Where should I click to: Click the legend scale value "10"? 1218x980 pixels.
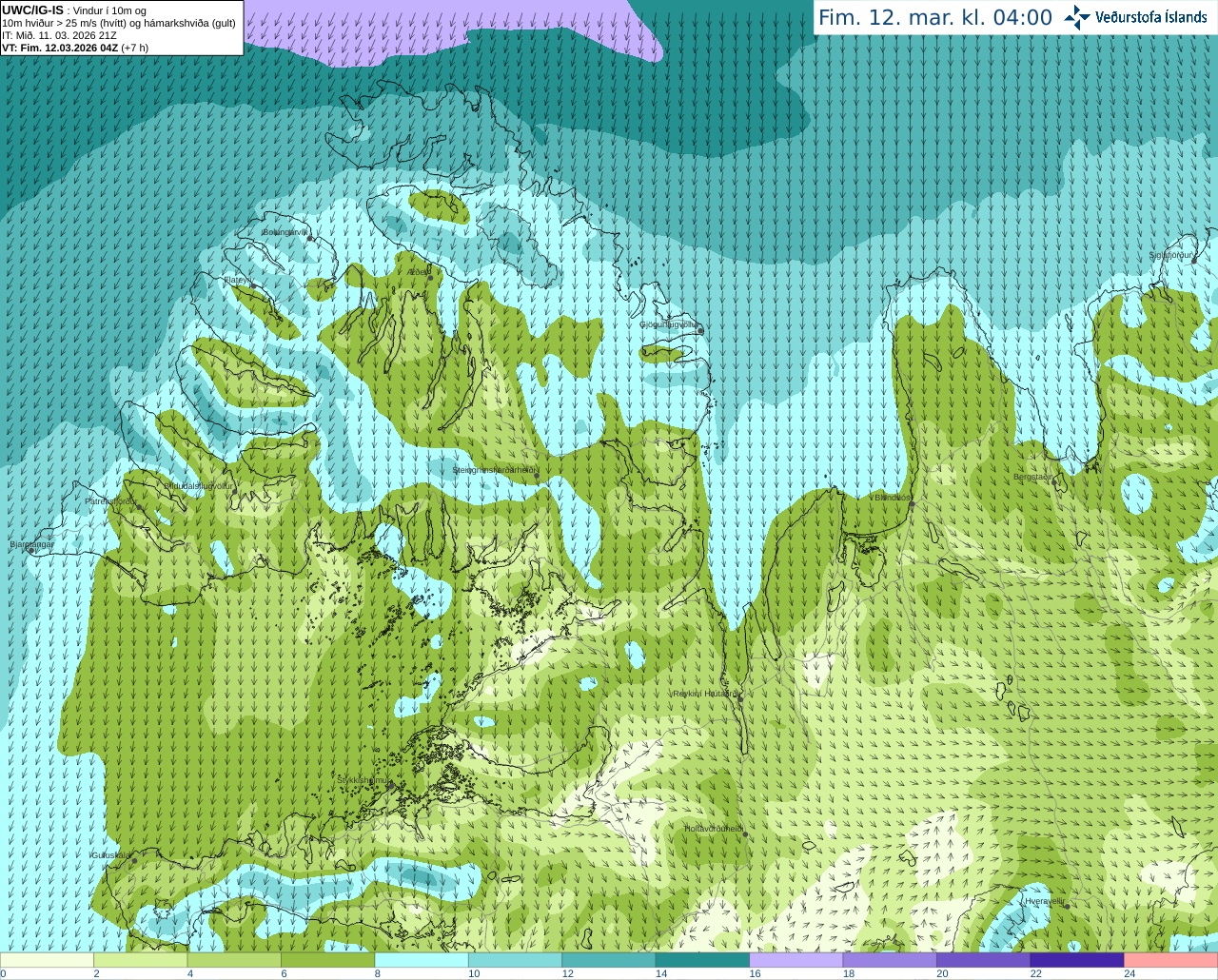point(474,973)
